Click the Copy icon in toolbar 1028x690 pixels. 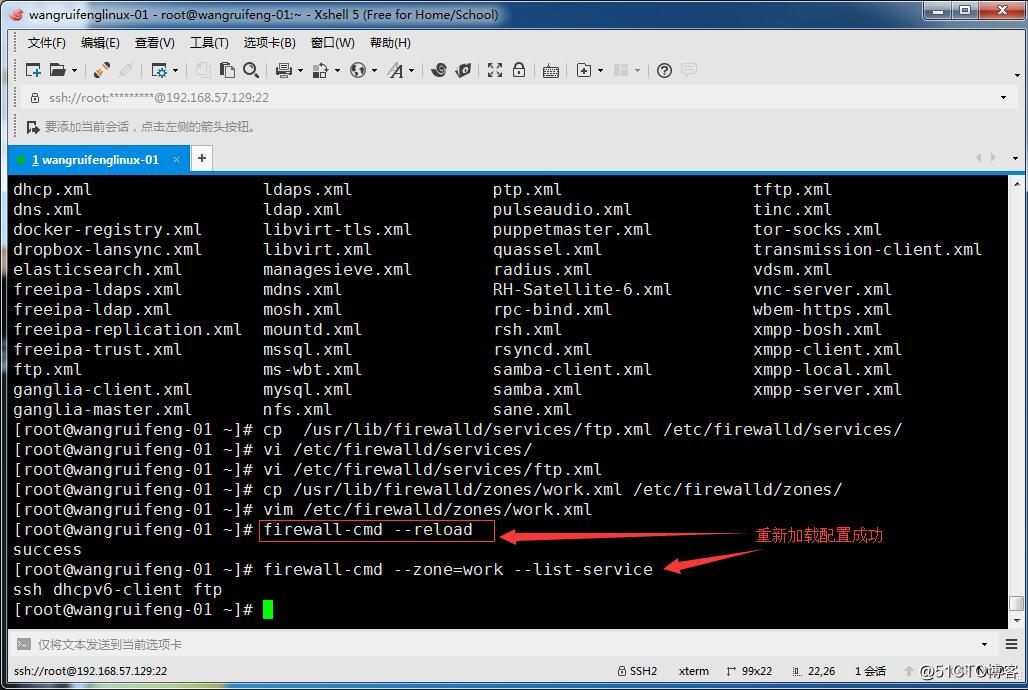click(203, 70)
